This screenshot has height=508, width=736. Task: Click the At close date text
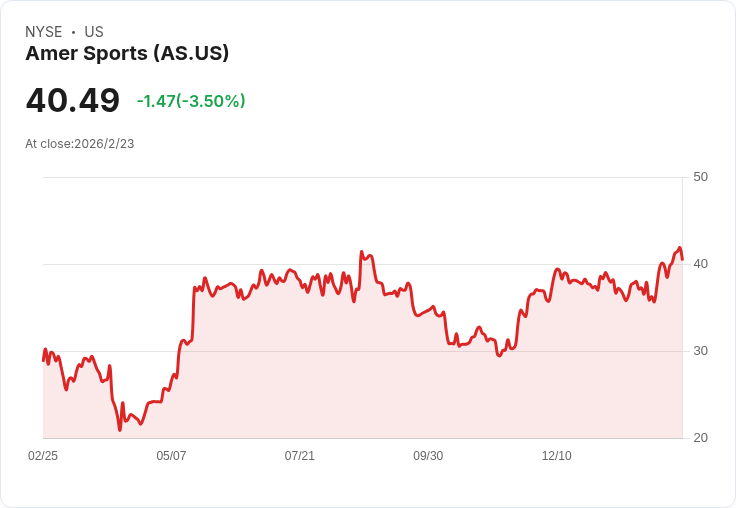[80, 144]
